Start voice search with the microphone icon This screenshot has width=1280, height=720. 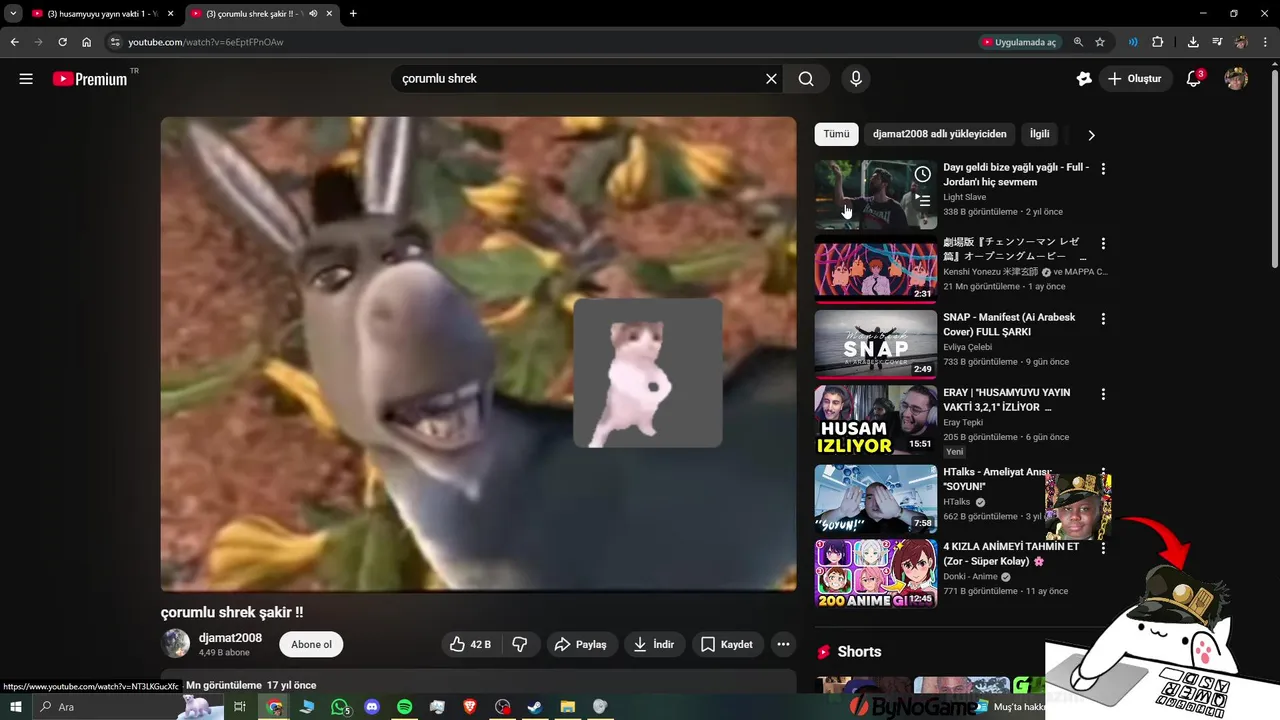[x=856, y=79]
